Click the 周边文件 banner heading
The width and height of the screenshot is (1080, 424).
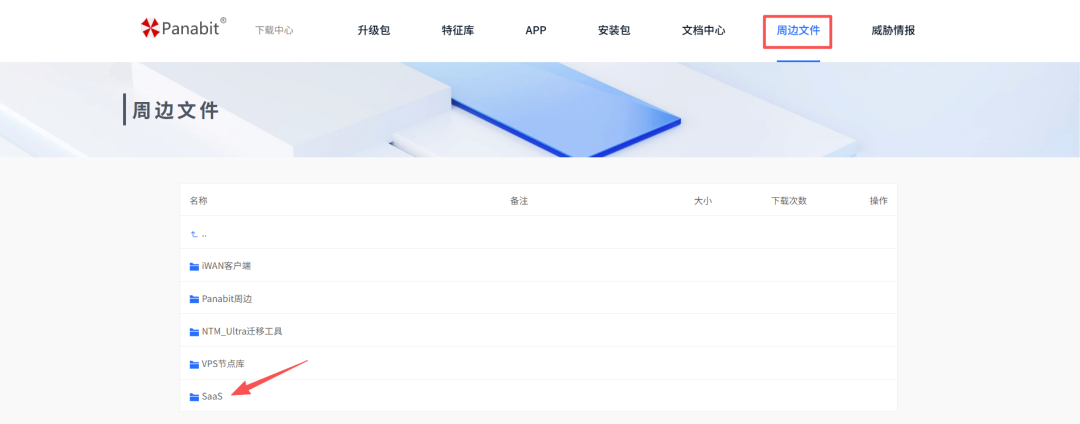(x=176, y=110)
